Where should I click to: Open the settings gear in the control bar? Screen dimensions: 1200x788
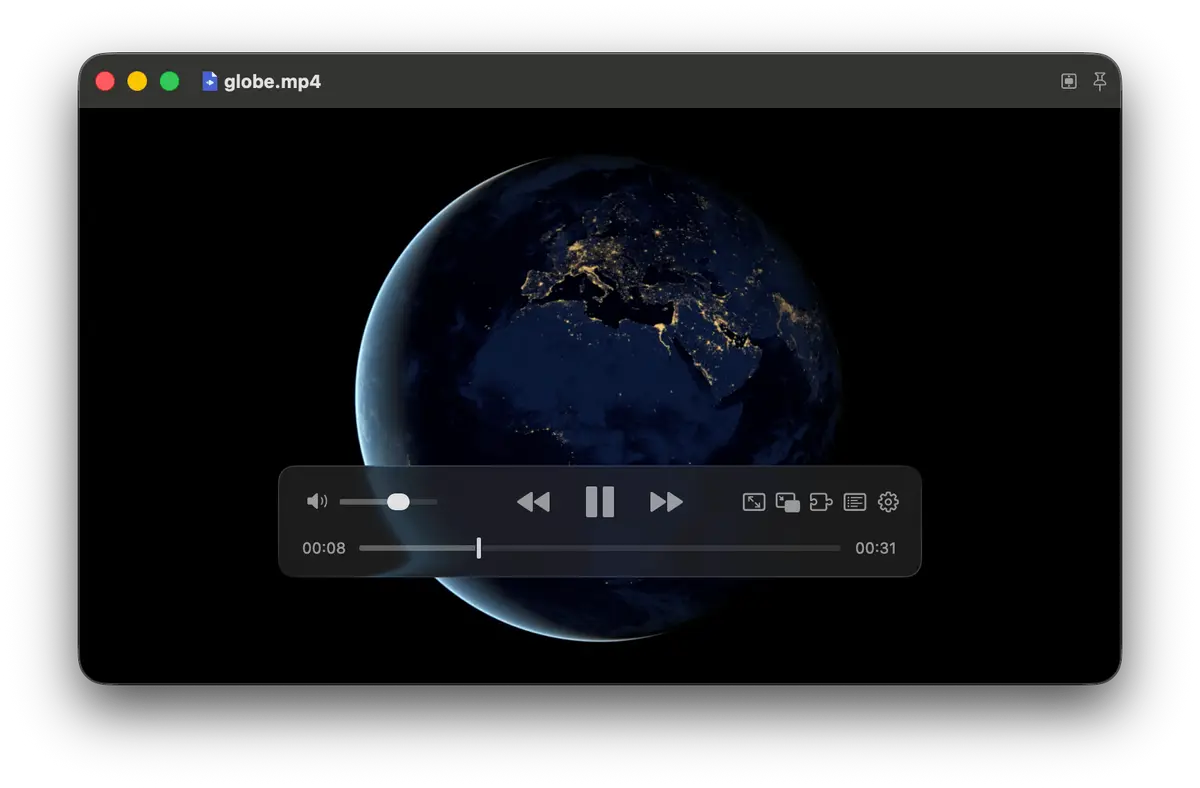click(x=888, y=502)
